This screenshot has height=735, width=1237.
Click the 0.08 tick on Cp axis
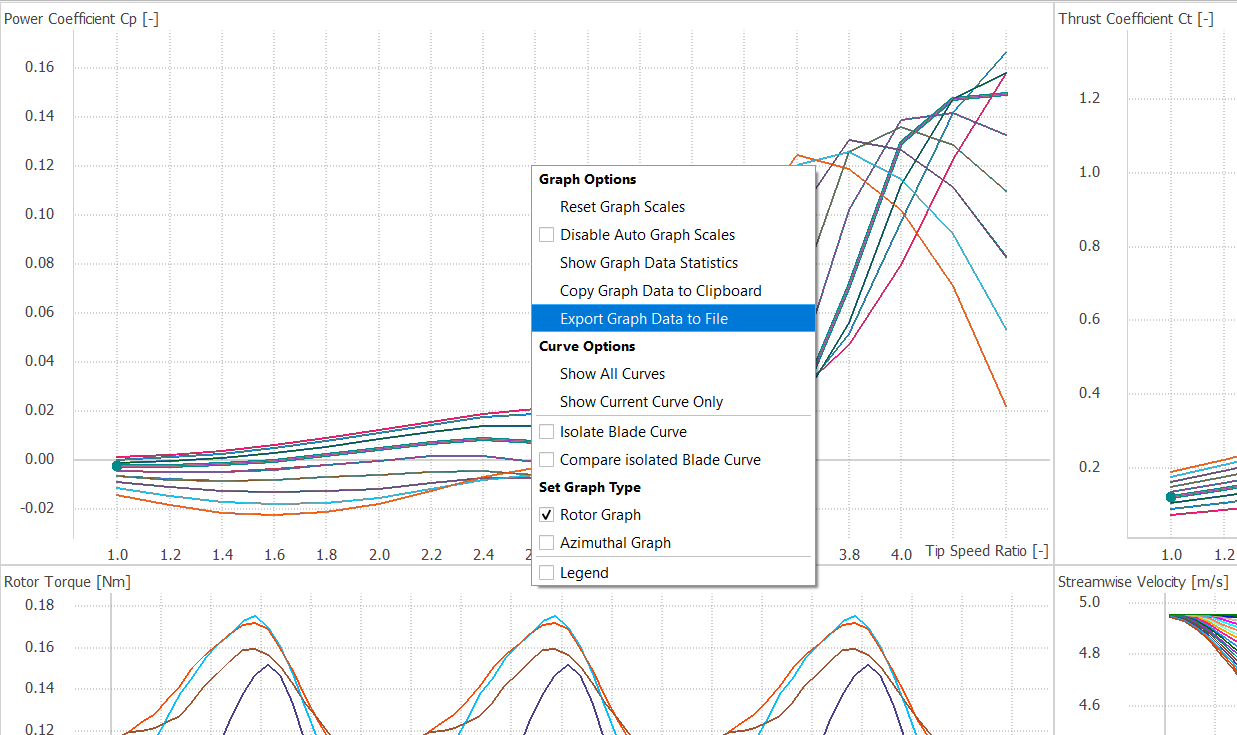click(x=39, y=264)
